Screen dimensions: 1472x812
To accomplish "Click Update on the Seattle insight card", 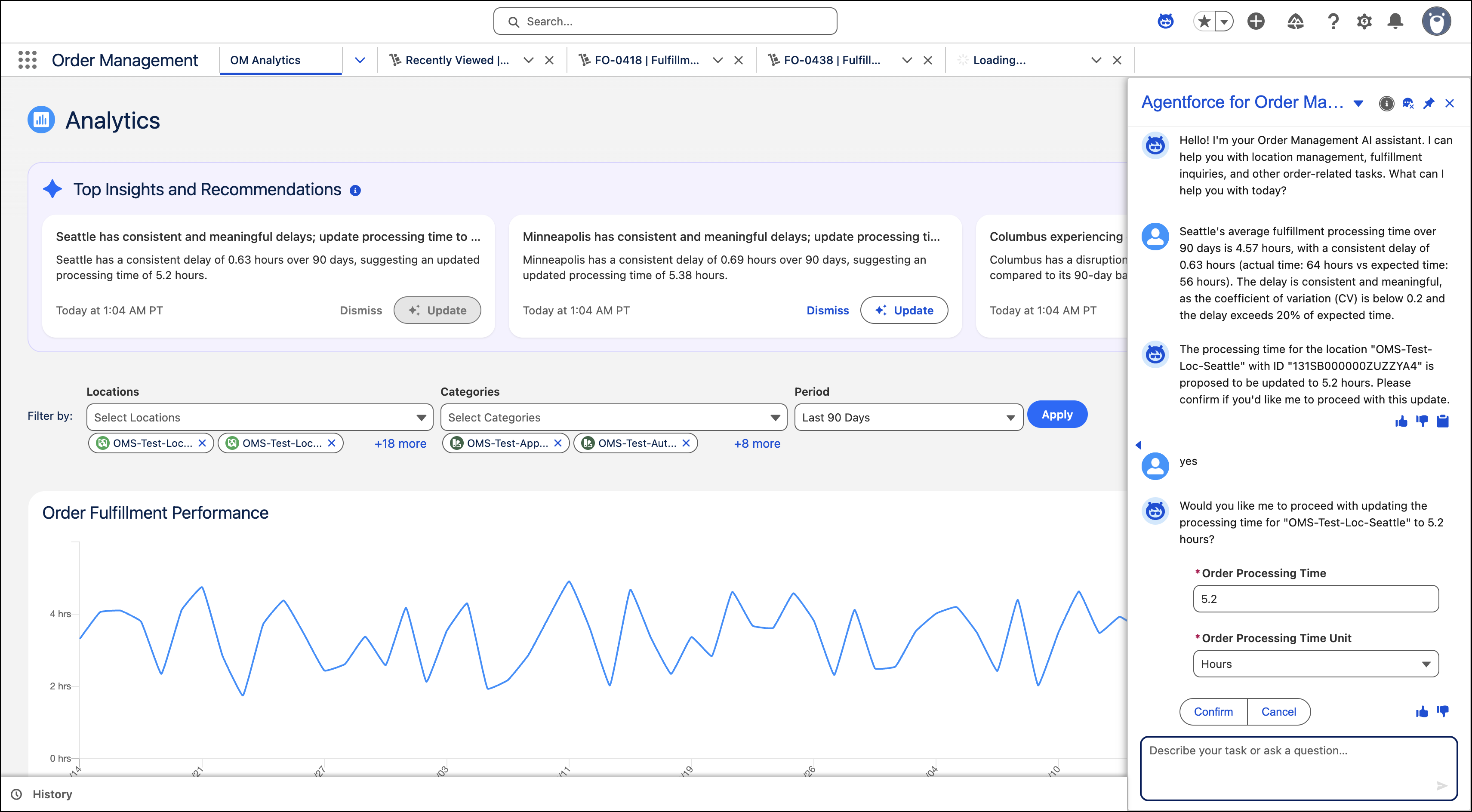I will point(437,310).
